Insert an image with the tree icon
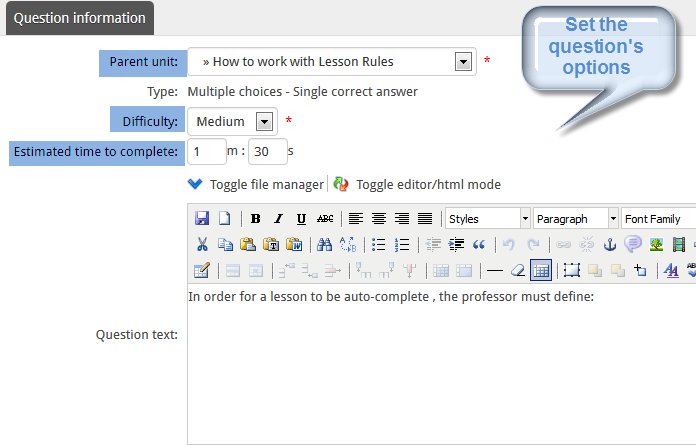Viewport: 696px width, 445px height. point(656,244)
